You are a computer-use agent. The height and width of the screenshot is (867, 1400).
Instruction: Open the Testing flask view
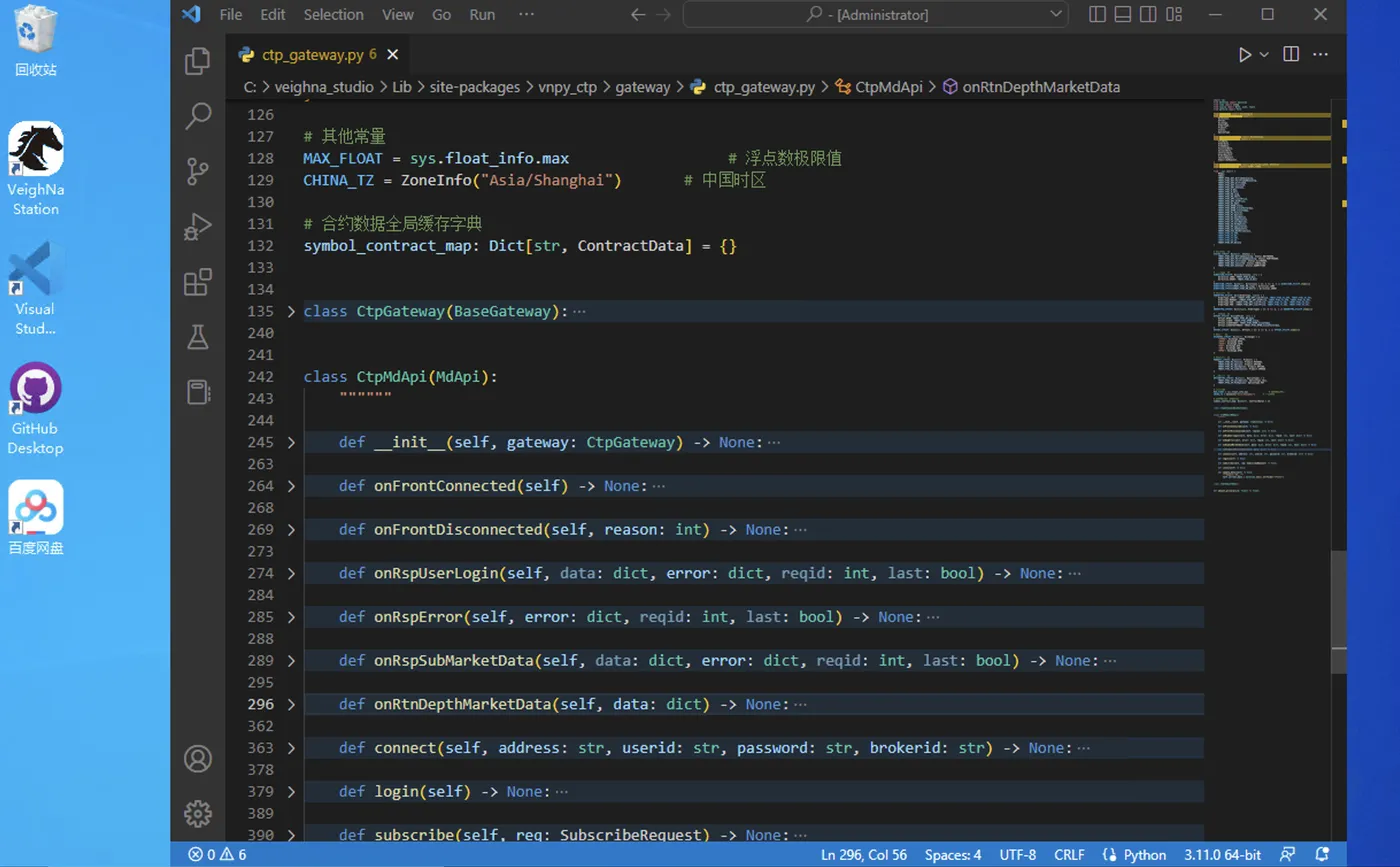[198, 337]
